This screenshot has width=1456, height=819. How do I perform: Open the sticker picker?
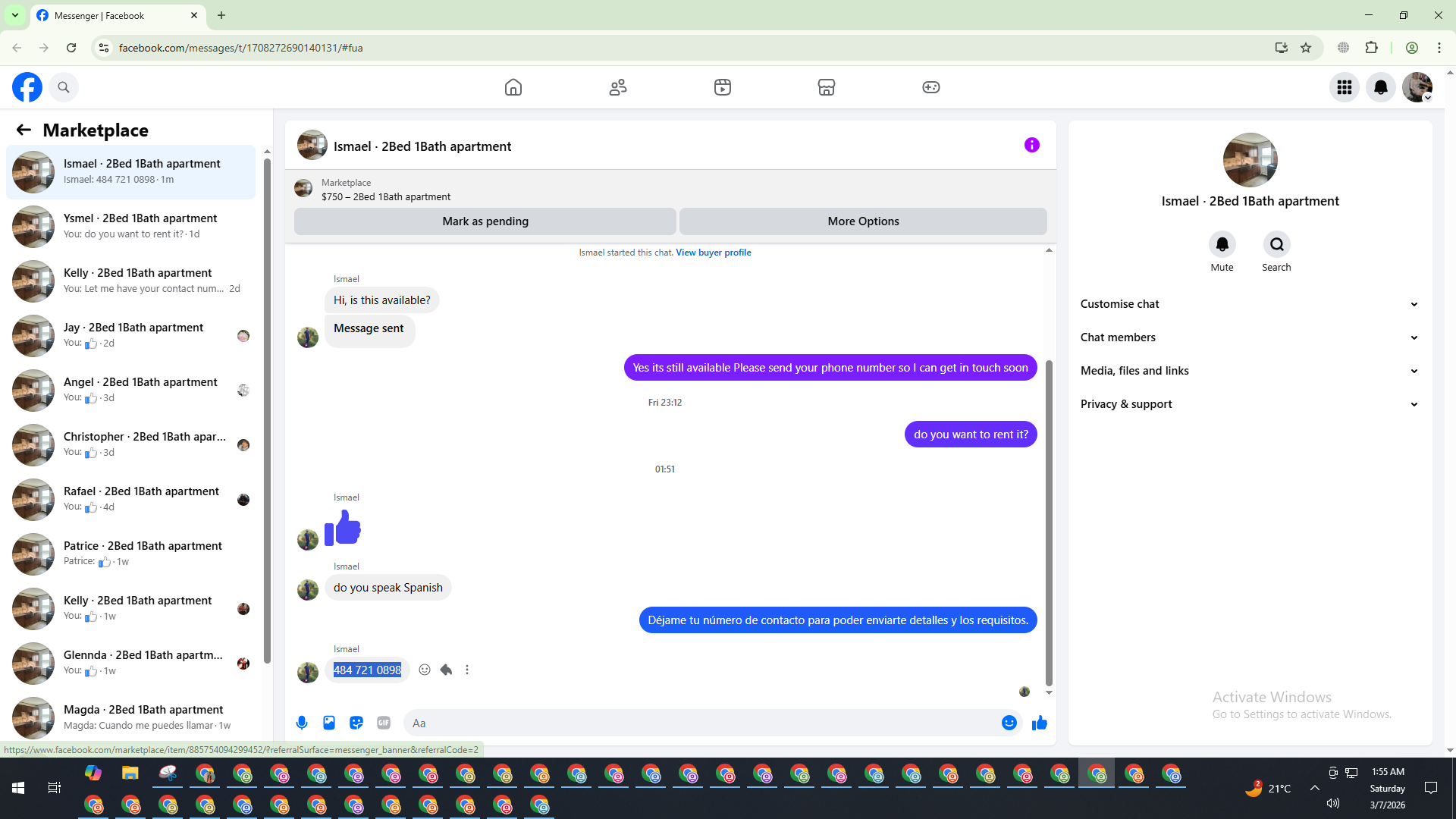(x=356, y=723)
